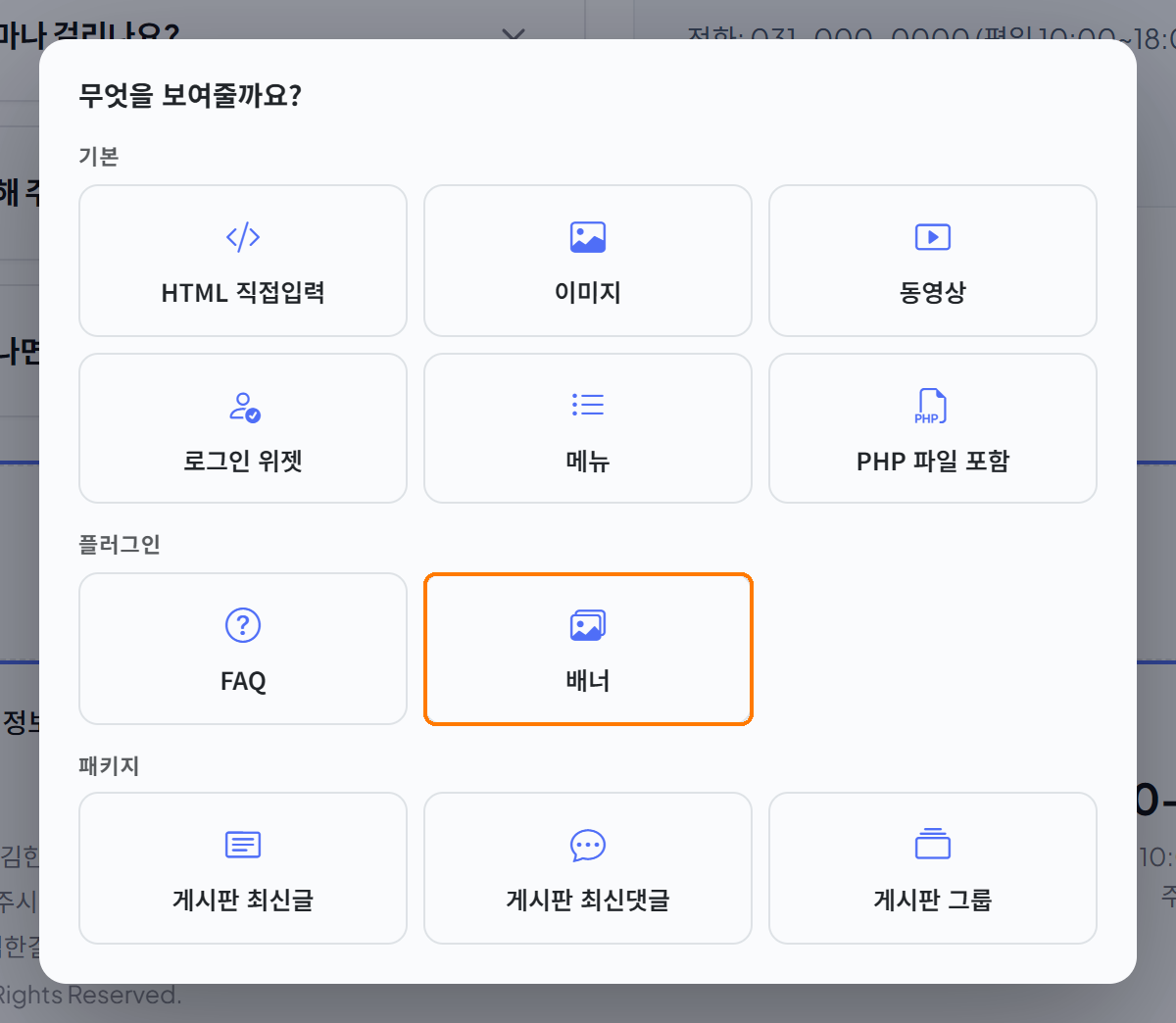Image resolution: width=1176 pixels, height=1023 pixels.
Task: Select the 배너 plugin label
Action: coord(588,681)
